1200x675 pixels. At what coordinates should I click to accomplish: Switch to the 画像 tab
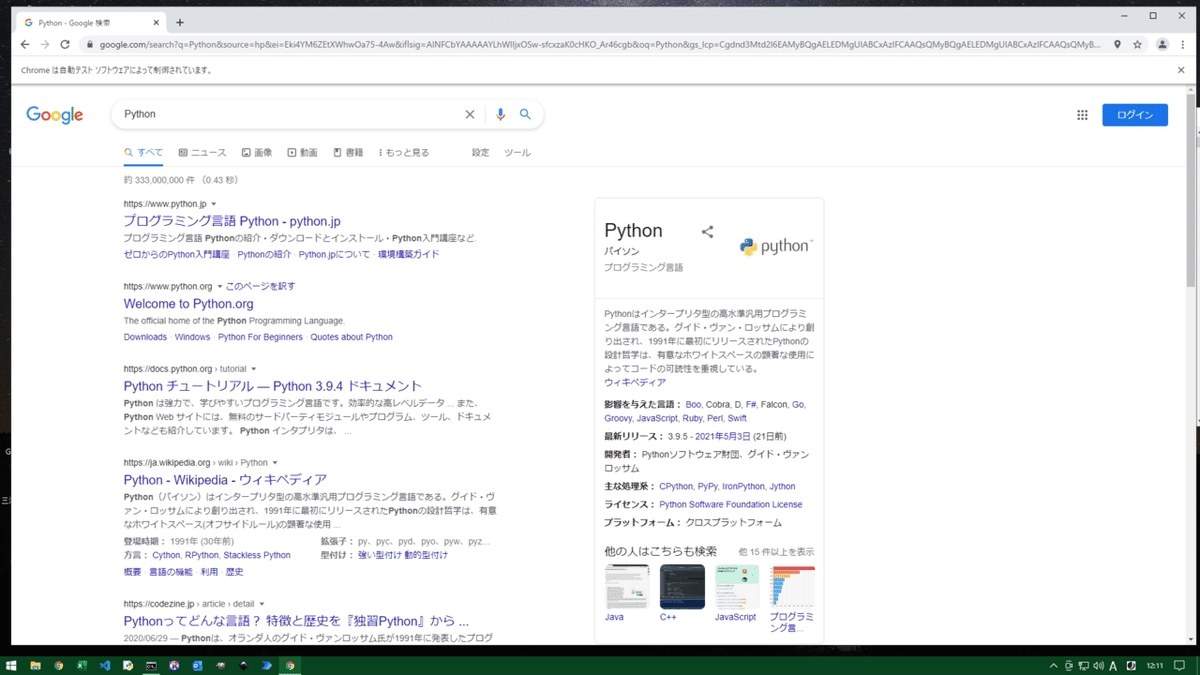(257, 153)
